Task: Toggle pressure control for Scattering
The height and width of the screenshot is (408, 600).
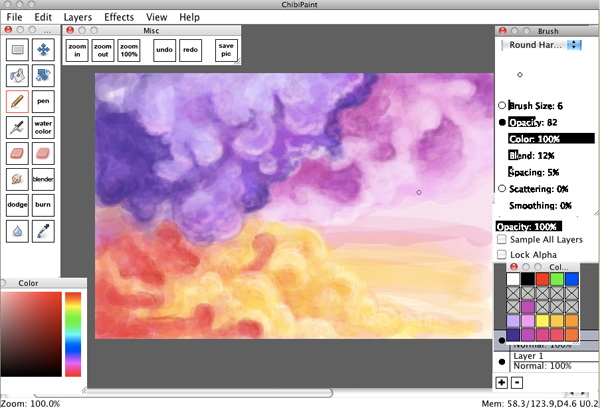Action: pos(502,188)
